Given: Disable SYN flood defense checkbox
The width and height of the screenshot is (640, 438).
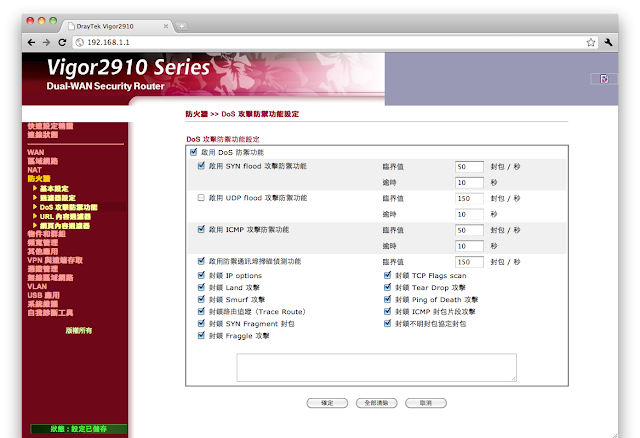Looking at the screenshot, I should click(201, 166).
